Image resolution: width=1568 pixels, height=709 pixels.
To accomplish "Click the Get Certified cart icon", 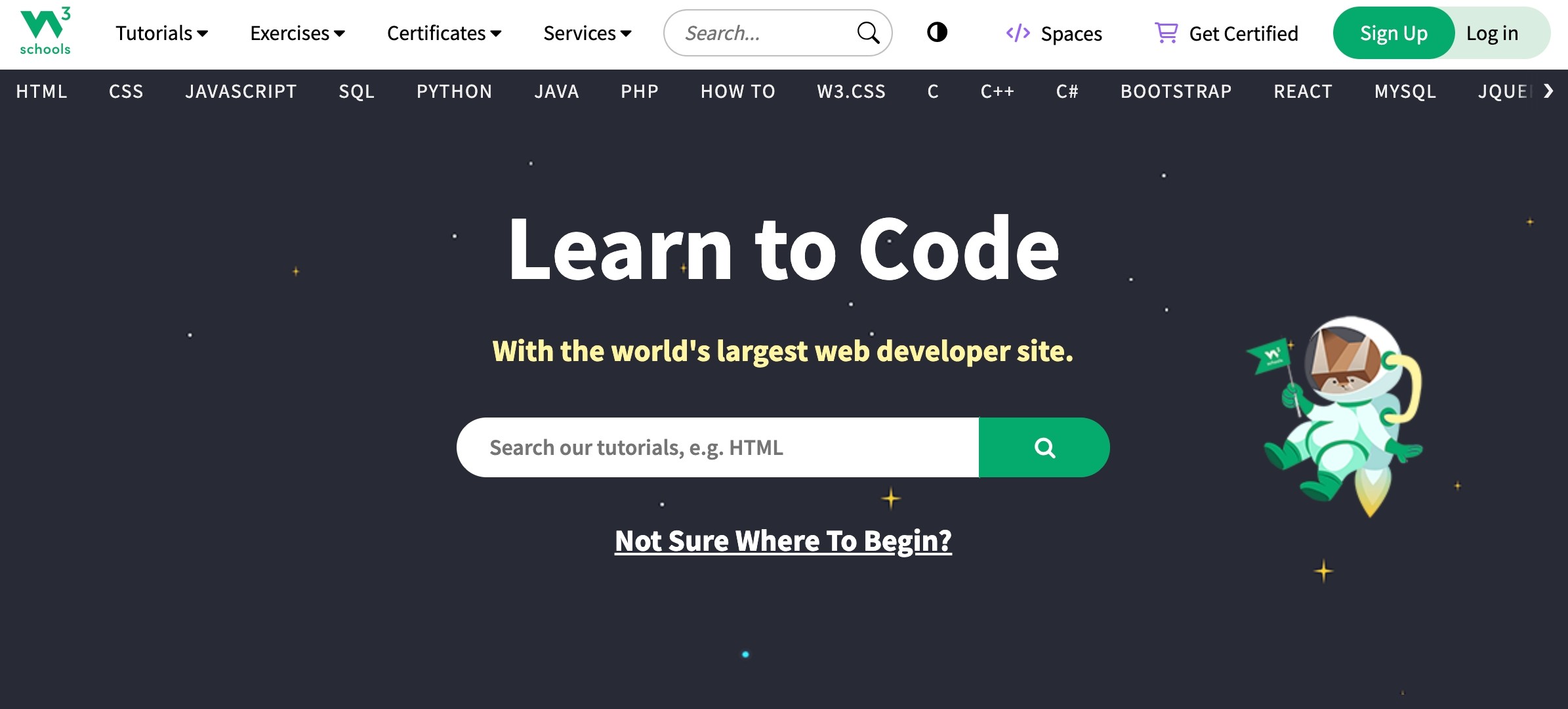I will (x=1166, y=33).
